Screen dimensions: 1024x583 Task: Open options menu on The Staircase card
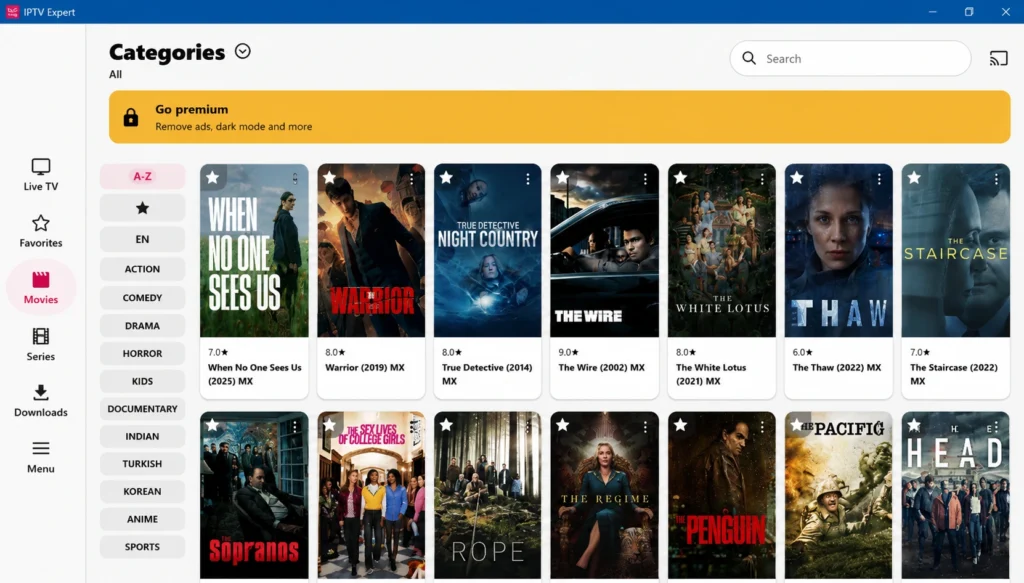click(996, 178)
